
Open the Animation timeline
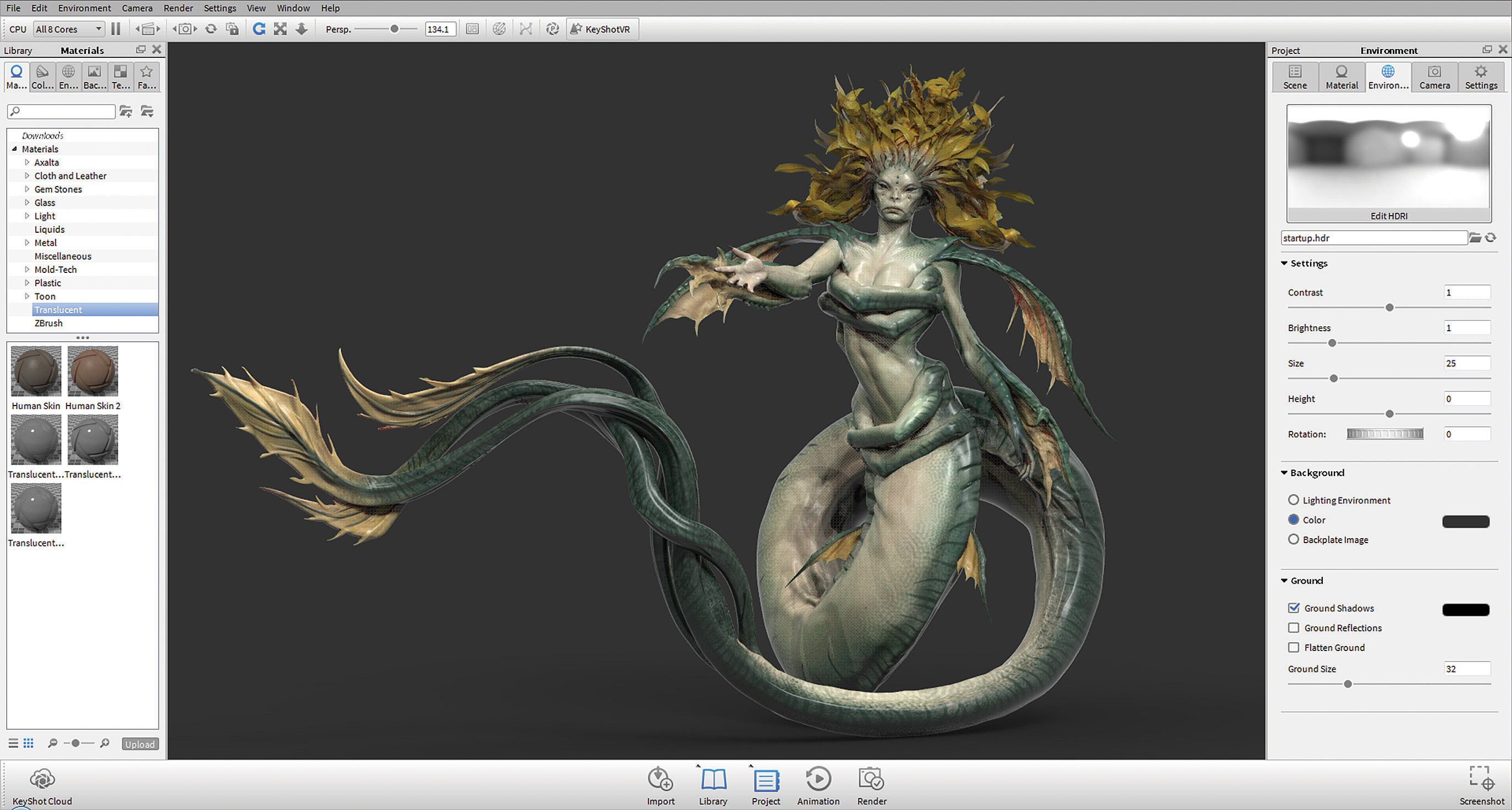[818, 786]
